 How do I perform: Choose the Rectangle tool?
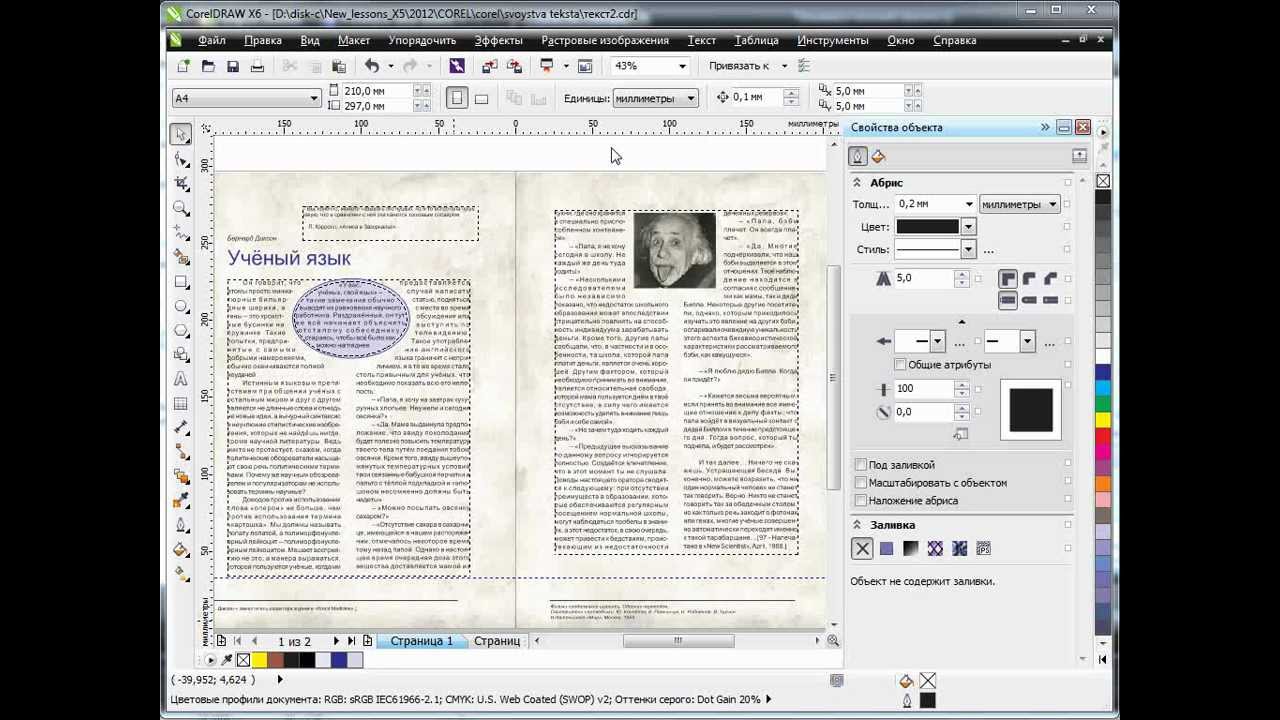point(181,282)
